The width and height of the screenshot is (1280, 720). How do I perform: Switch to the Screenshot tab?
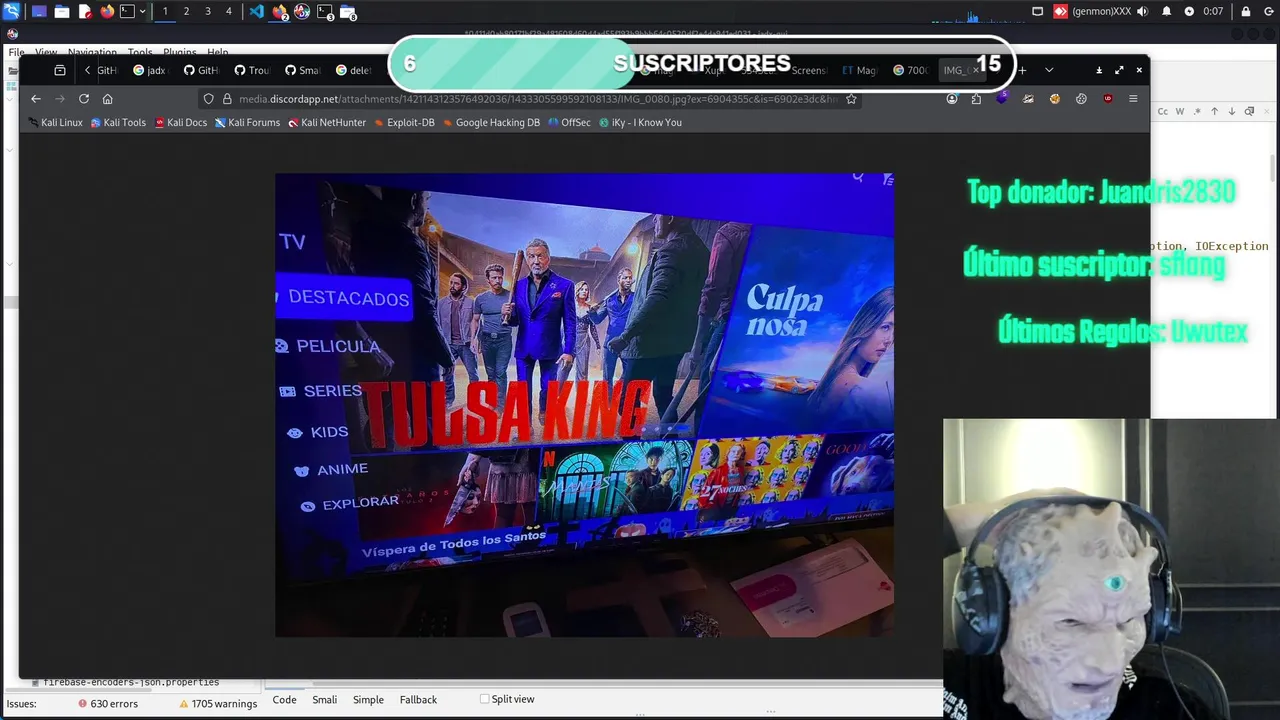click(x=808, y=70)
